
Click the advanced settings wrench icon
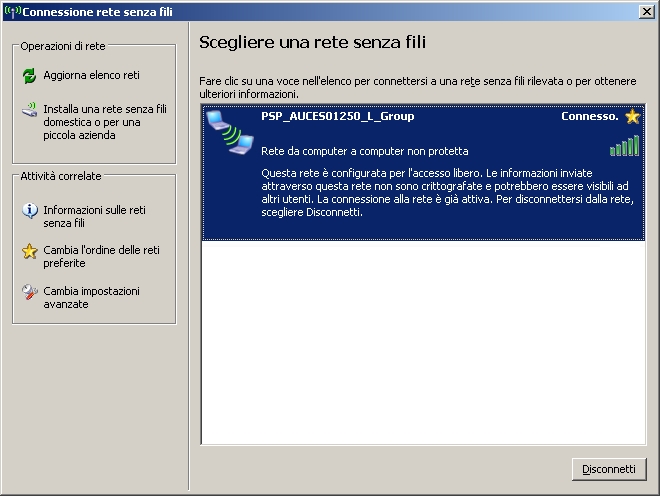pos(29,292)
